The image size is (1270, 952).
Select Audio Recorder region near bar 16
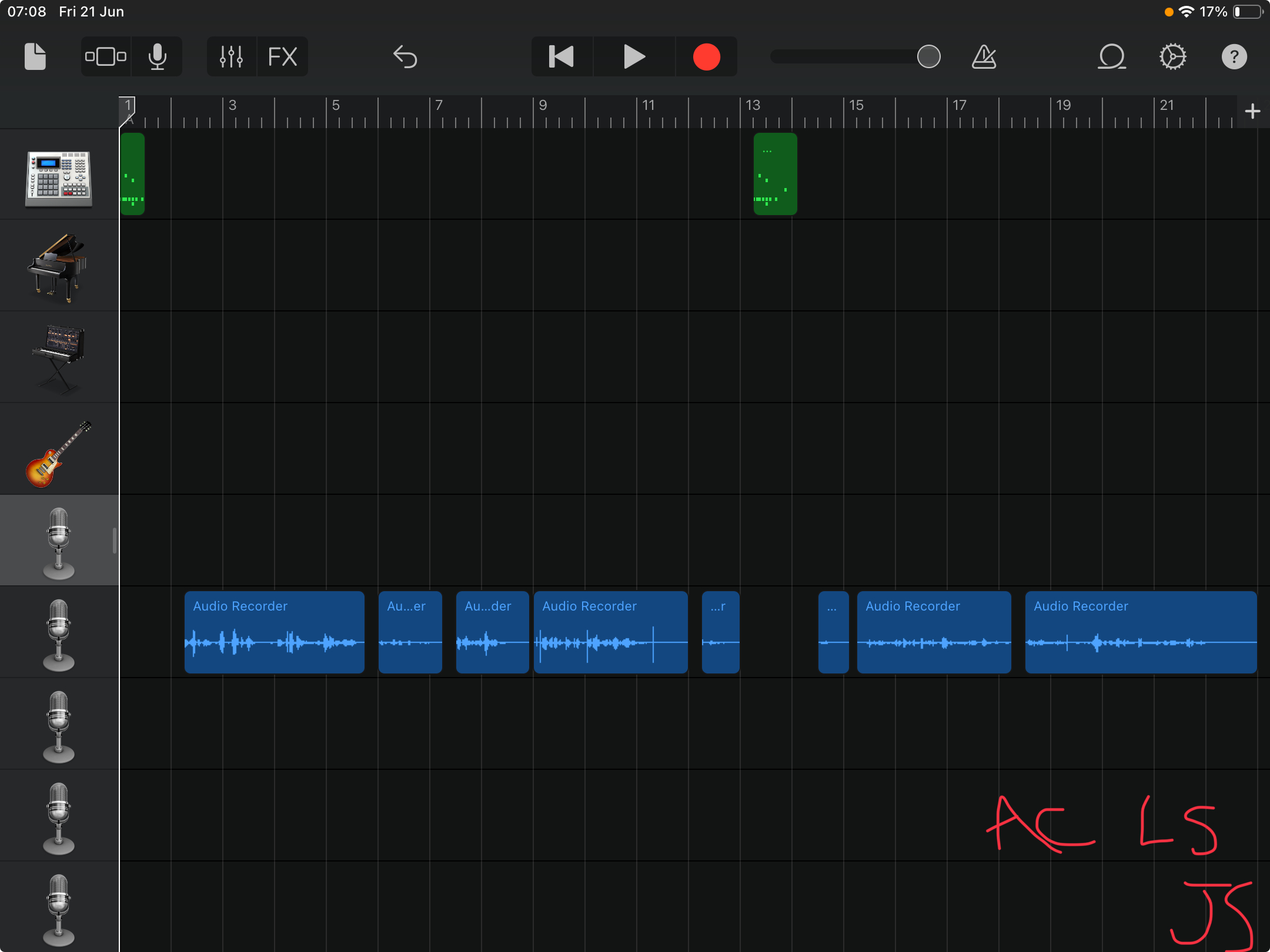click(x=934, y=632)
